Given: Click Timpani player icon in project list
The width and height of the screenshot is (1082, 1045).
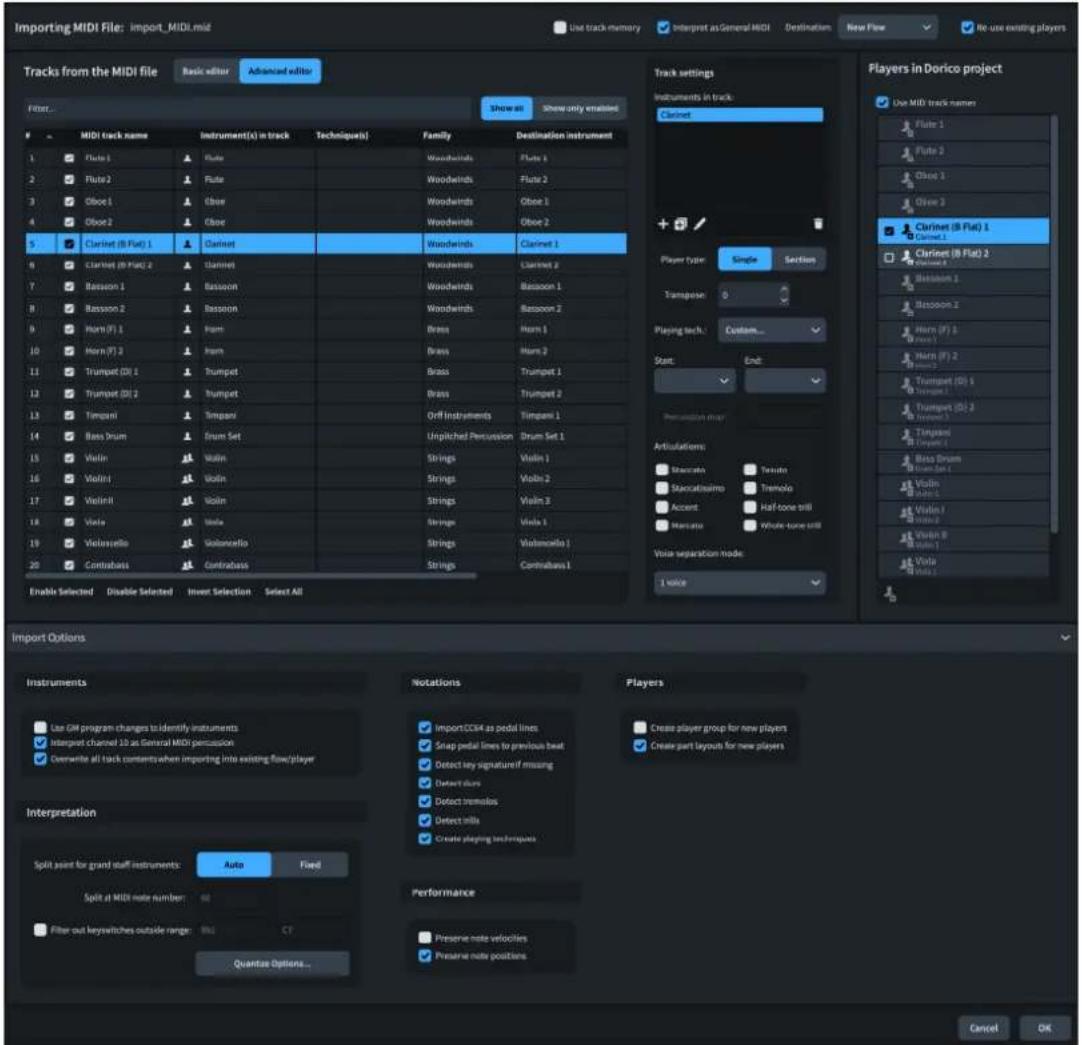Looking at the screenshot, I should point(907,437).
